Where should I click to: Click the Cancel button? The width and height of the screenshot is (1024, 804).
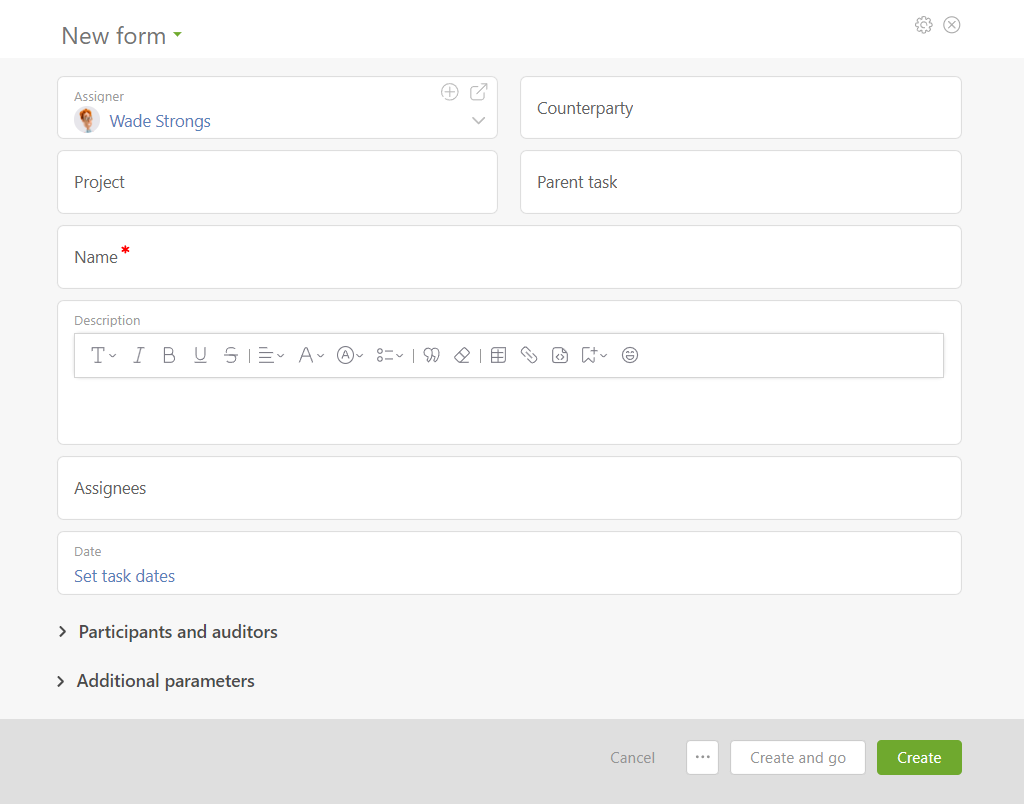click(x=632, y=758)
